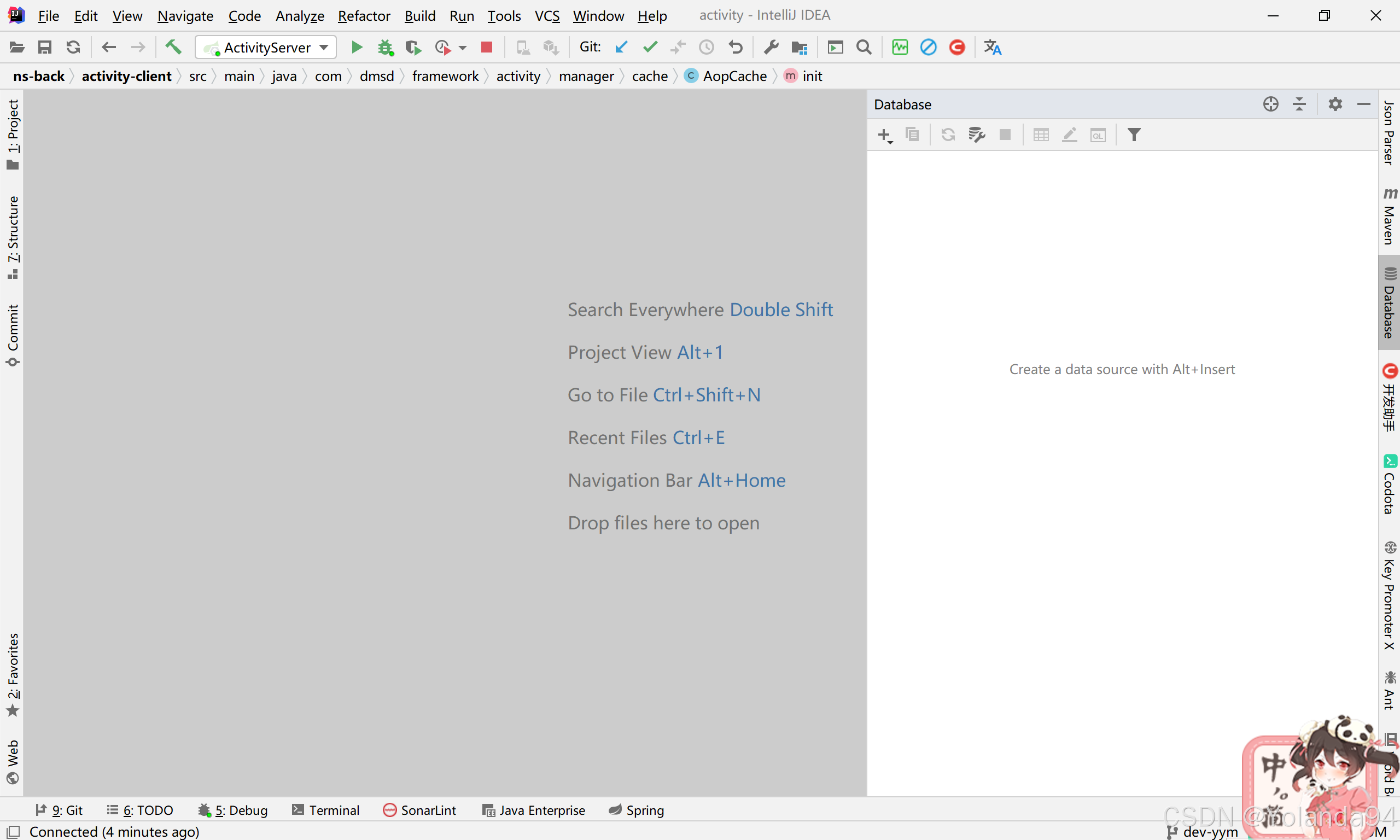Toggle the tool window bars square in the status bar

14,831
